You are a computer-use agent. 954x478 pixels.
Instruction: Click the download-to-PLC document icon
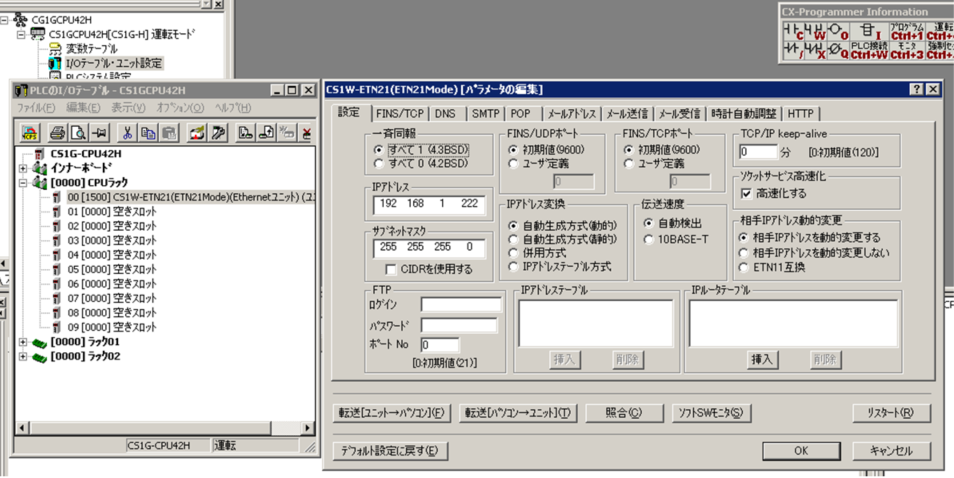click(245, 133)
